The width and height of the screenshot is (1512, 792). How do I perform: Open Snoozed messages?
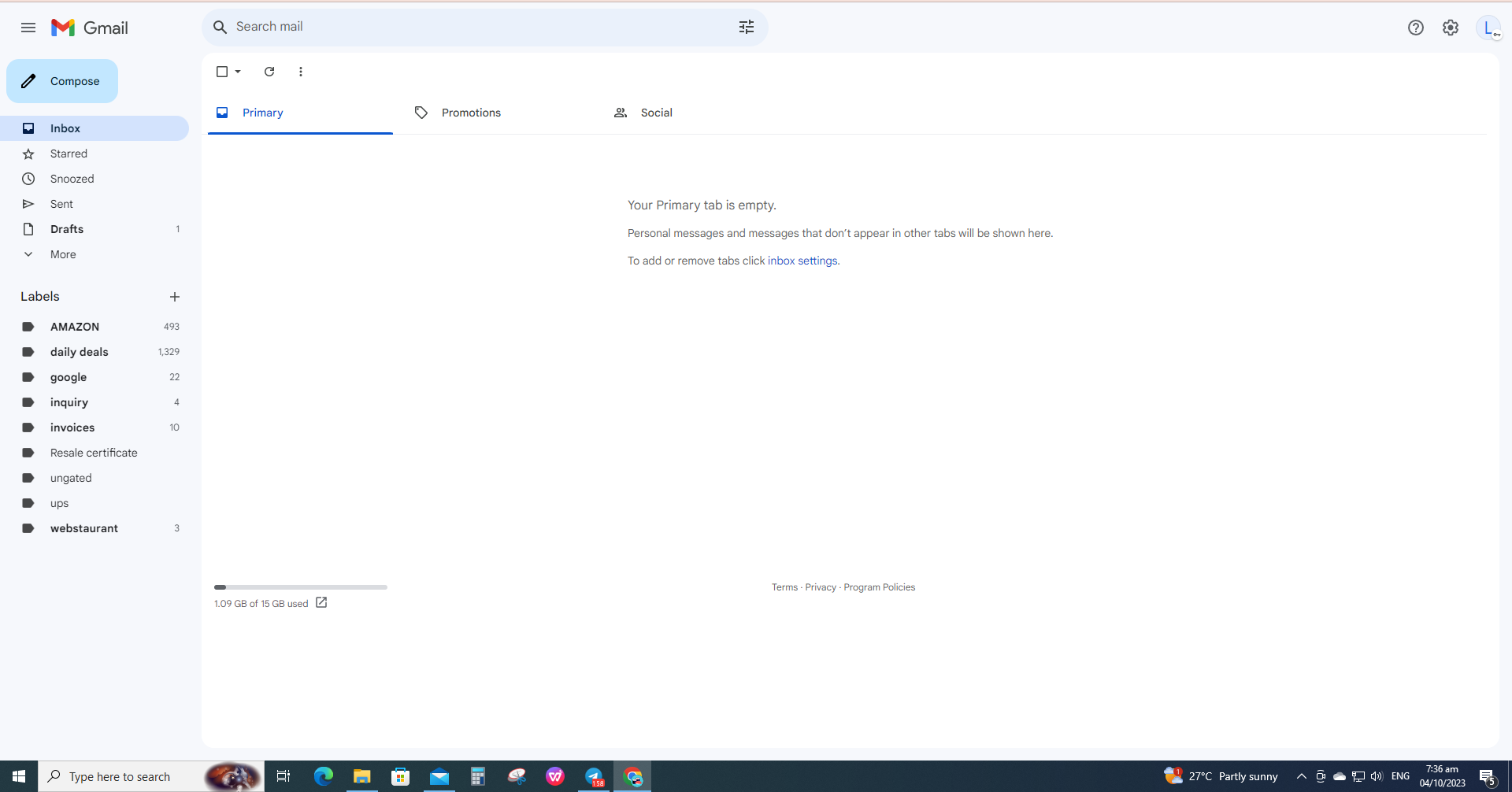94,179
